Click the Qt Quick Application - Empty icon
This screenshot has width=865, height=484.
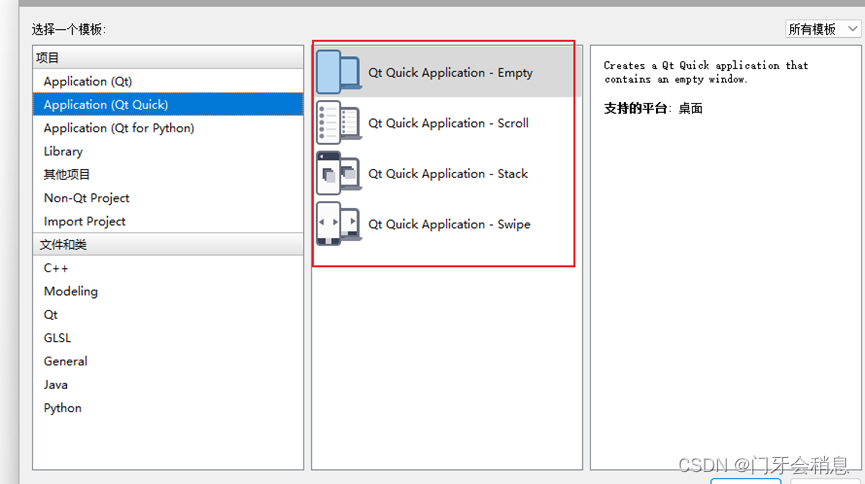339,72
